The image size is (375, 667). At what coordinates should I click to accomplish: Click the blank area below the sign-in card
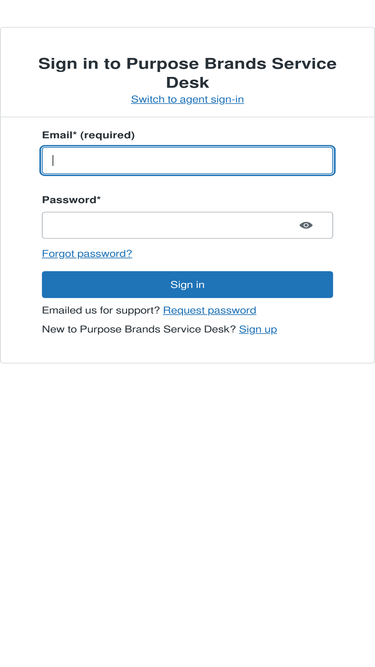pos(188,510)
